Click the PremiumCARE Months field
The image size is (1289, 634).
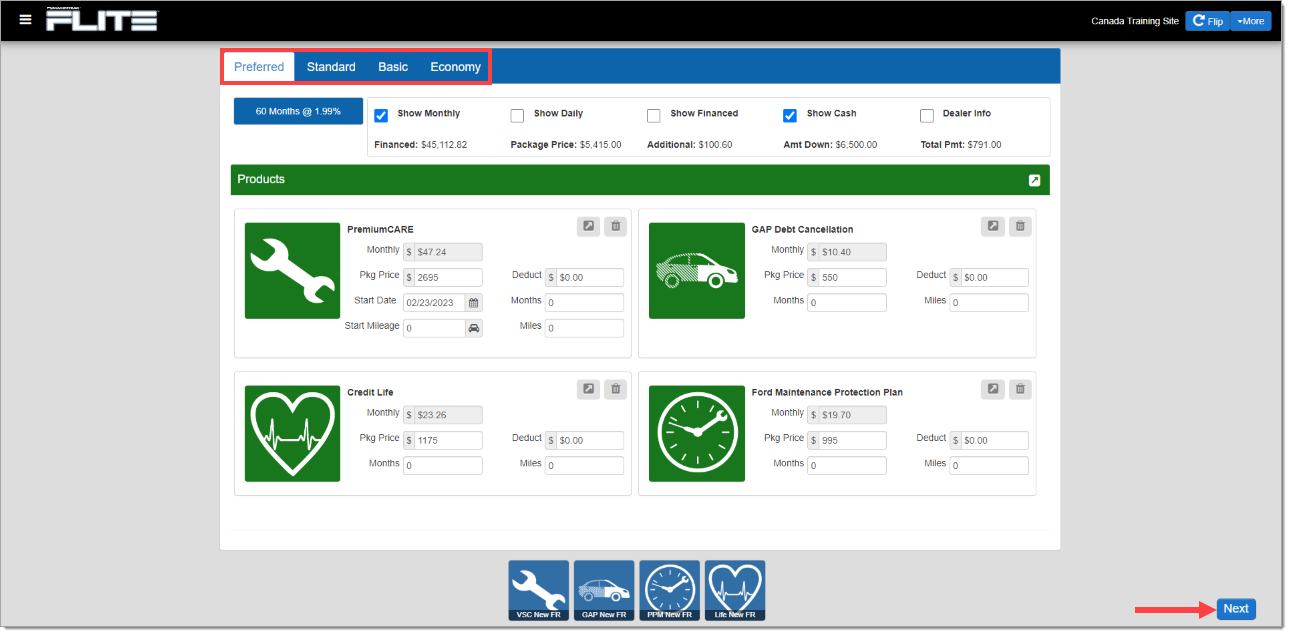(584, 303)
